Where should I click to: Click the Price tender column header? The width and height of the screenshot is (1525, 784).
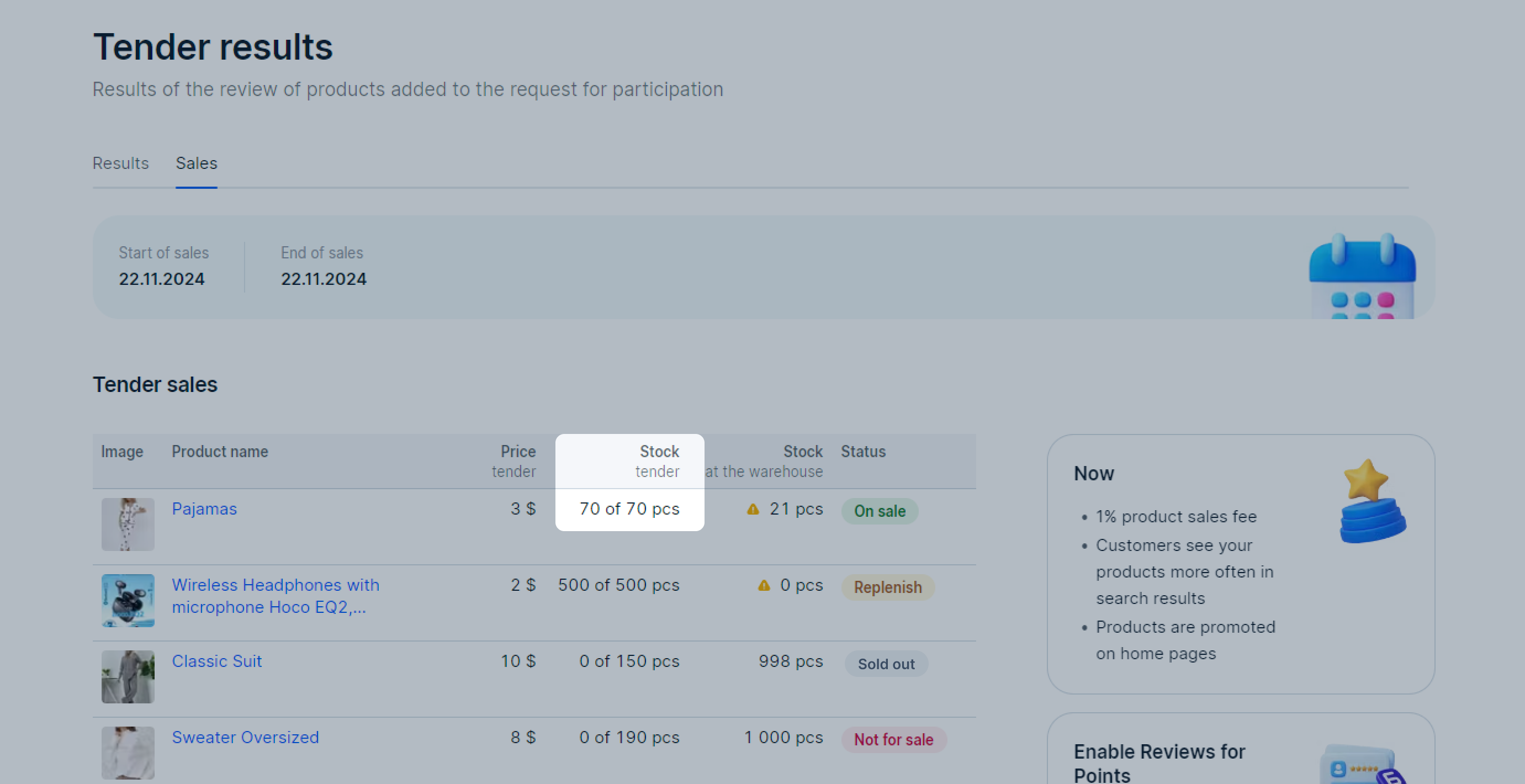coord(514,461)
